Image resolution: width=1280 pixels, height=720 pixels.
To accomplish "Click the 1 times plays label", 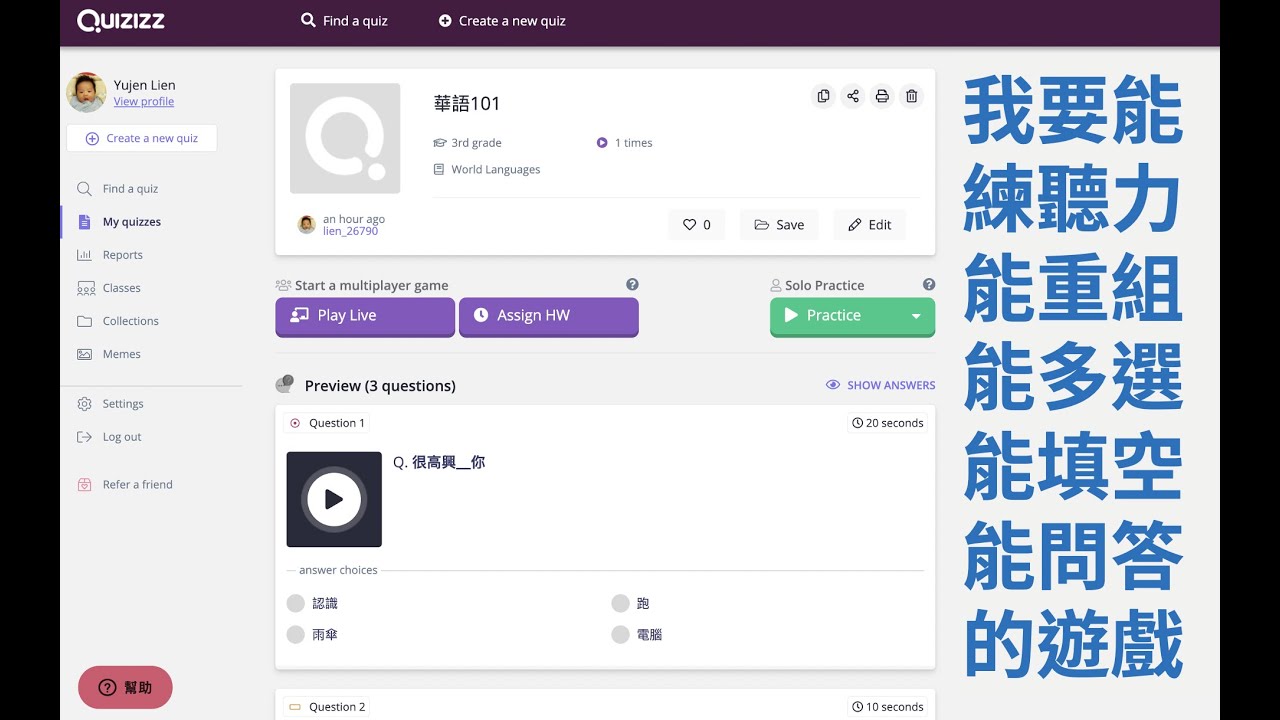I will 624,143.
